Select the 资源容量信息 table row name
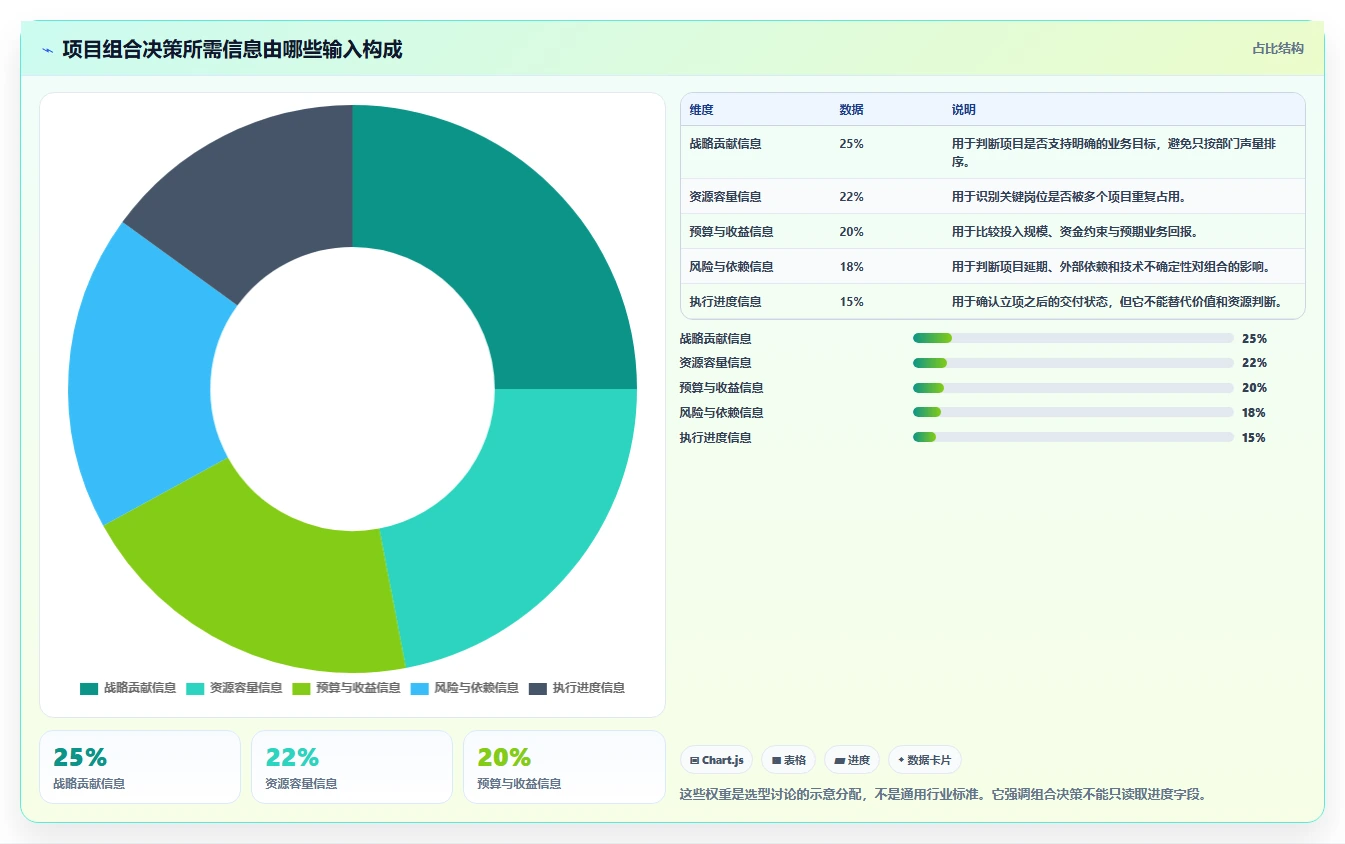 [725, 197]
